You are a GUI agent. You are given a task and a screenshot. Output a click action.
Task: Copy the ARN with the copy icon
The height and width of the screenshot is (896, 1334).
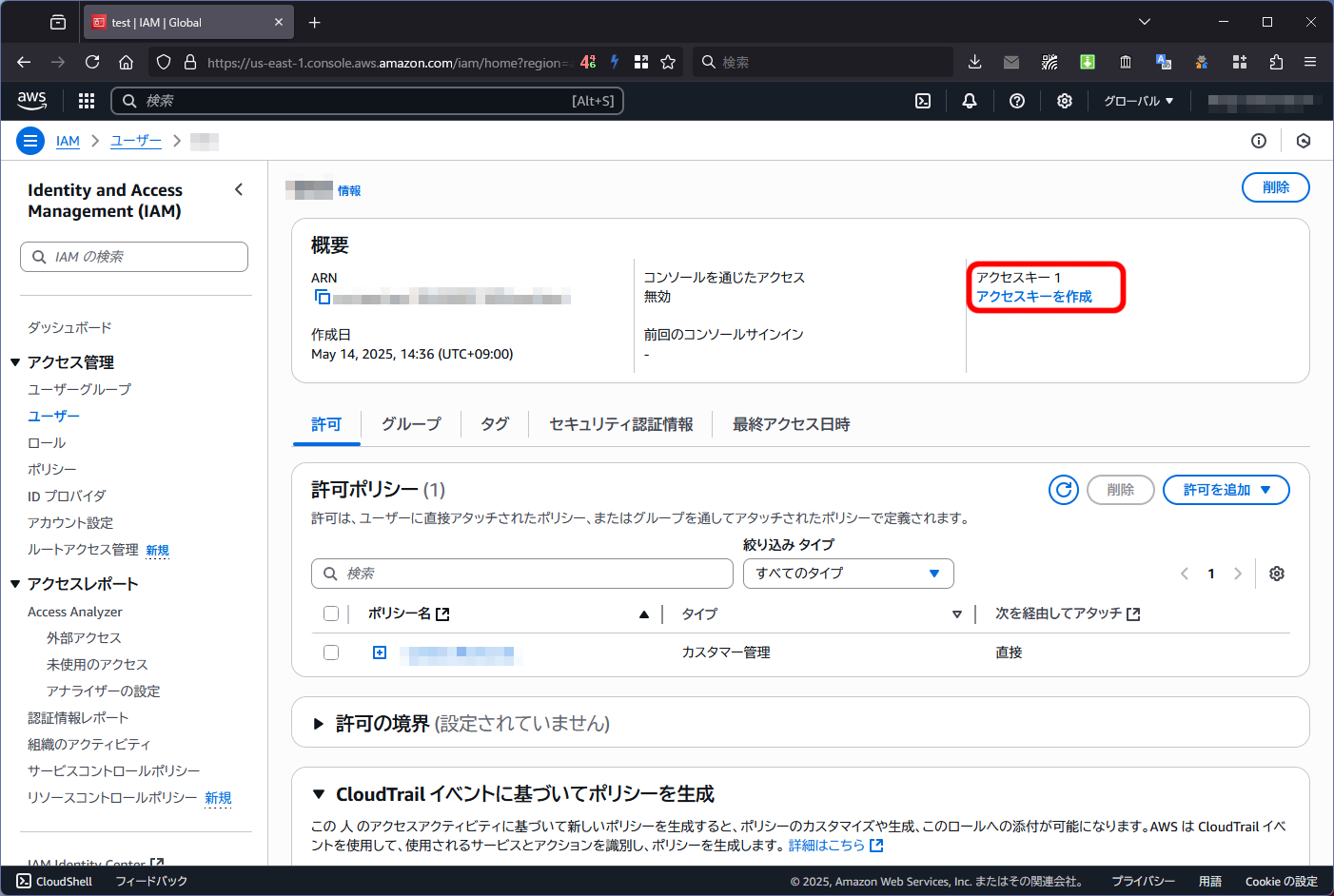pyautogui.click(x=322, y=298)
